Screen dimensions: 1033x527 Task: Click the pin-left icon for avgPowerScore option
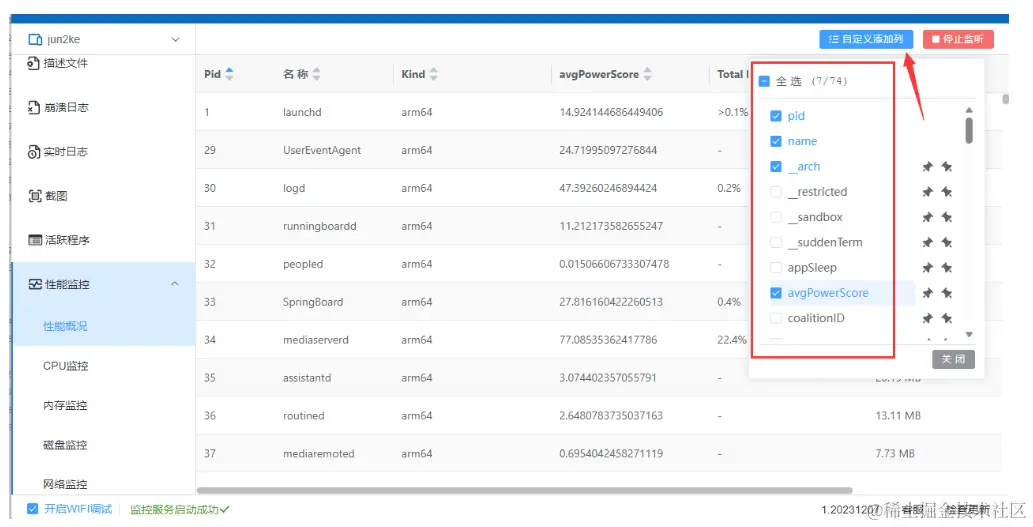tap(928, 292)
